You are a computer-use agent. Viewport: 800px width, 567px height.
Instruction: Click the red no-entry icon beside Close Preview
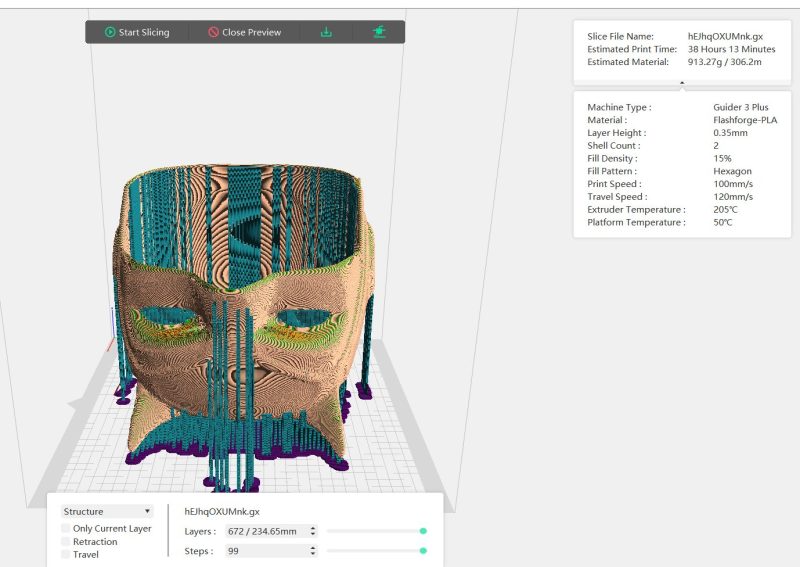click(x=213, y=32)
